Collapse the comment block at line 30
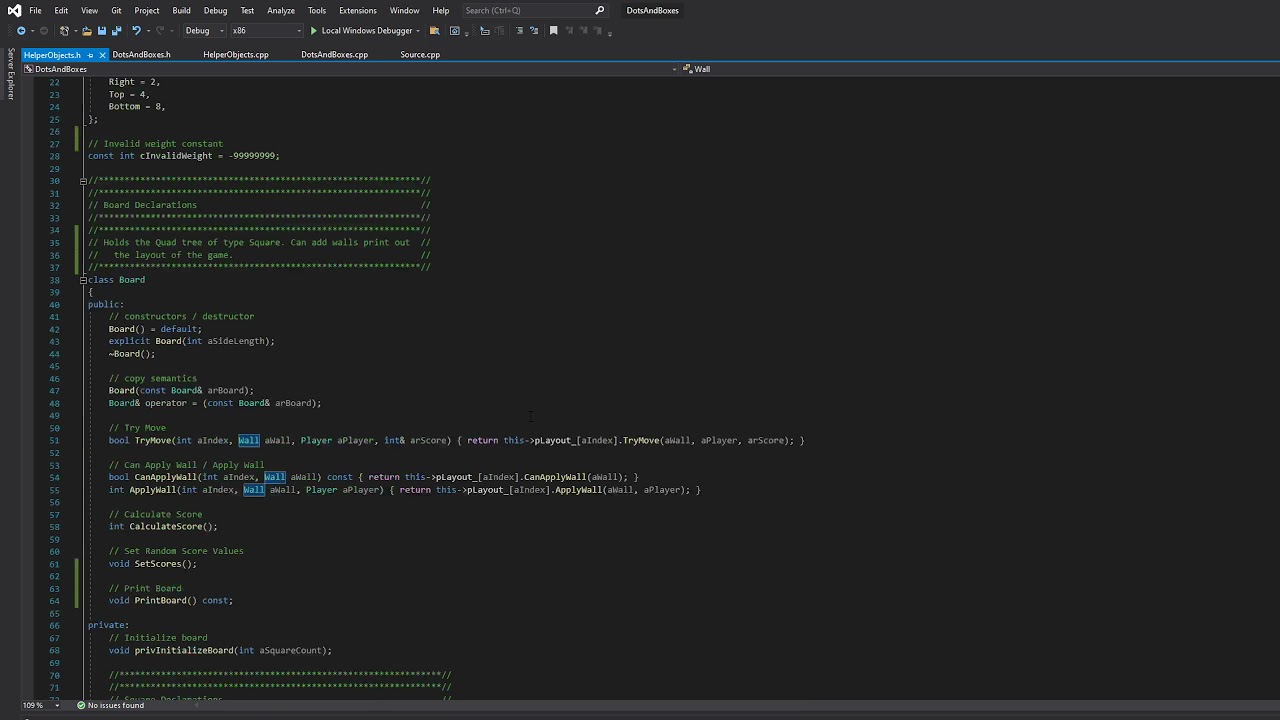 pos(83,181)
